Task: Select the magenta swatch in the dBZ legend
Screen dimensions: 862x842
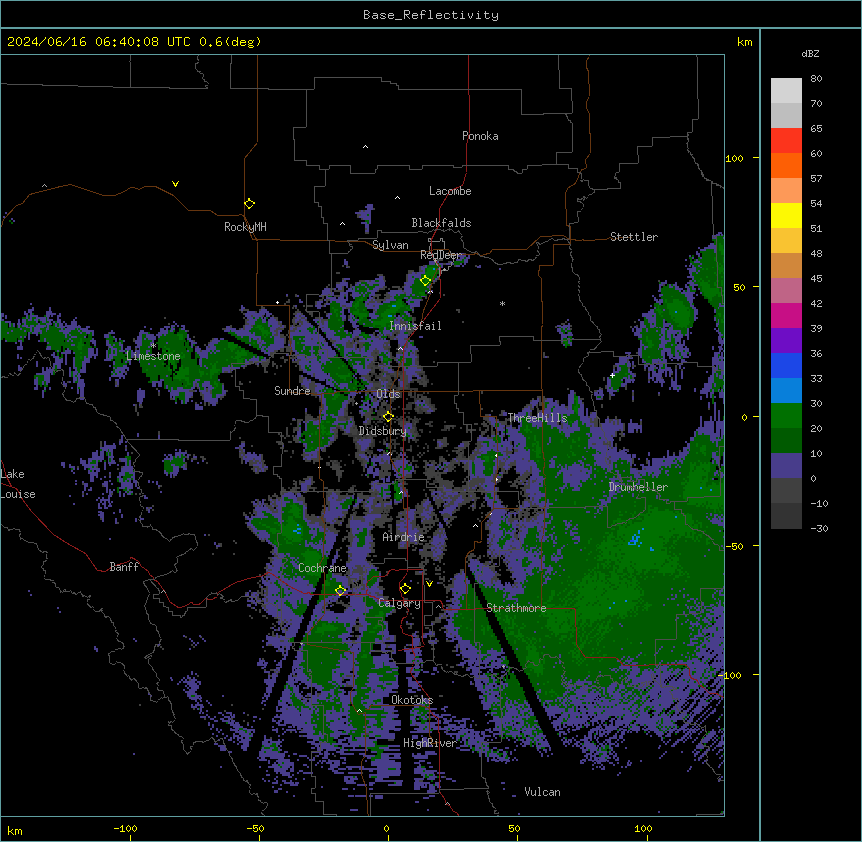Action: coord(786,315)
